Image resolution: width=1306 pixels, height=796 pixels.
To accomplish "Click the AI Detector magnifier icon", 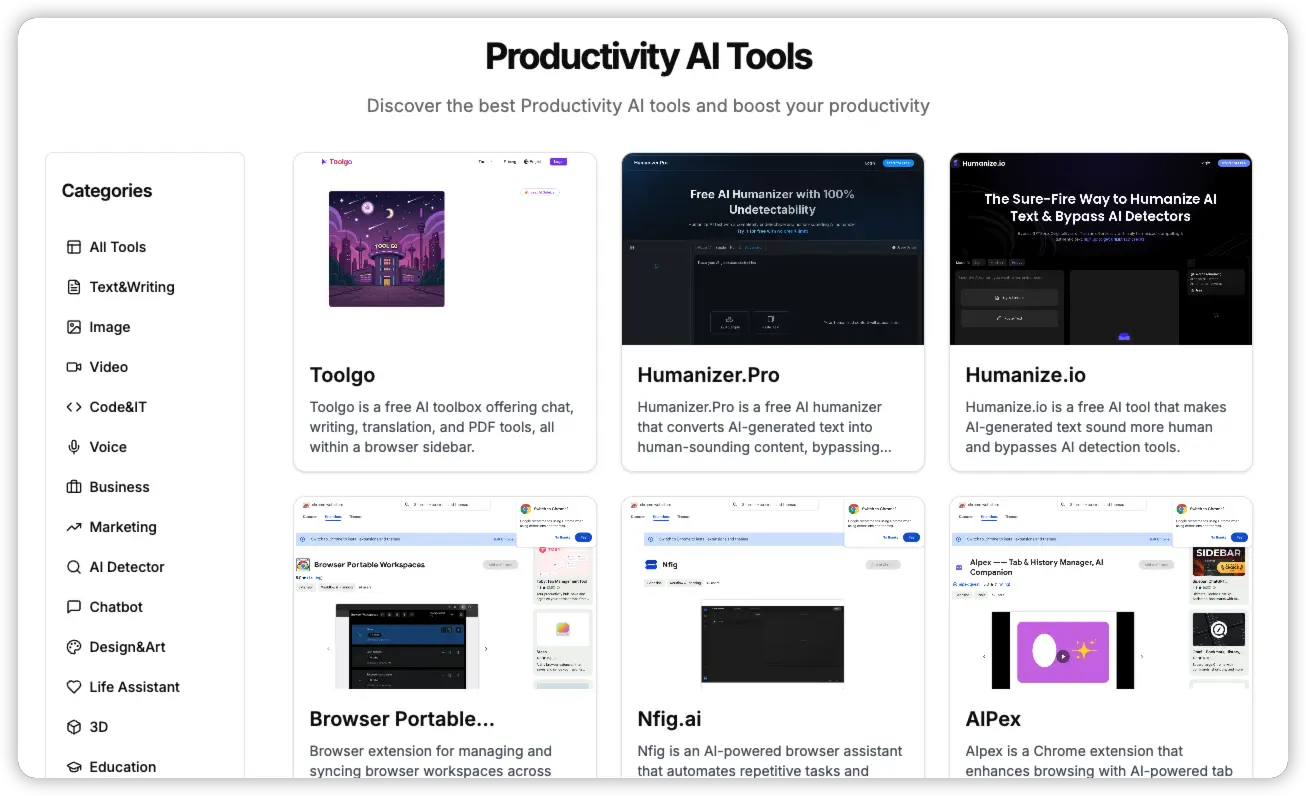I will 74,567.
